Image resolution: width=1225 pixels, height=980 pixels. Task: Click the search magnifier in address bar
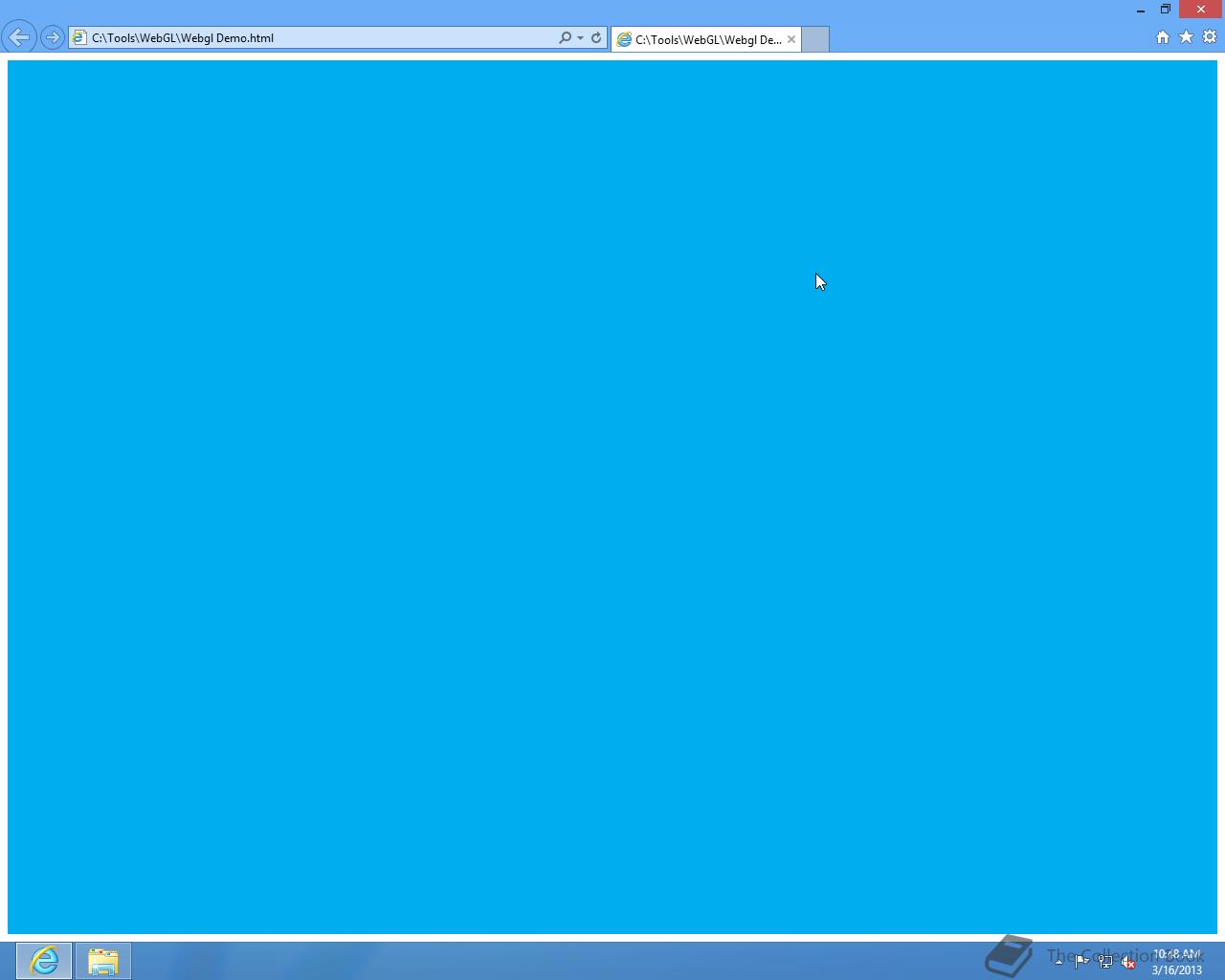pyautogui.click(x=566, y=38)
